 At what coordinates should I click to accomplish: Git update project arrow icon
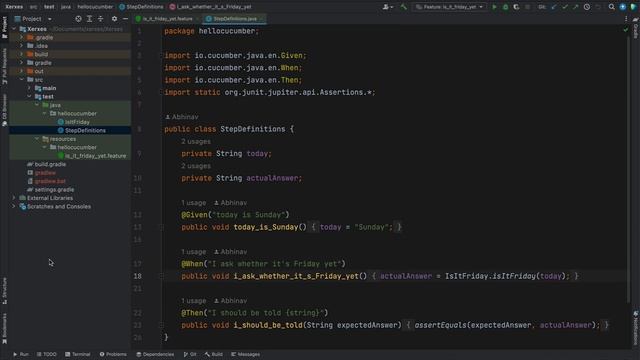[x=554, y=7]
